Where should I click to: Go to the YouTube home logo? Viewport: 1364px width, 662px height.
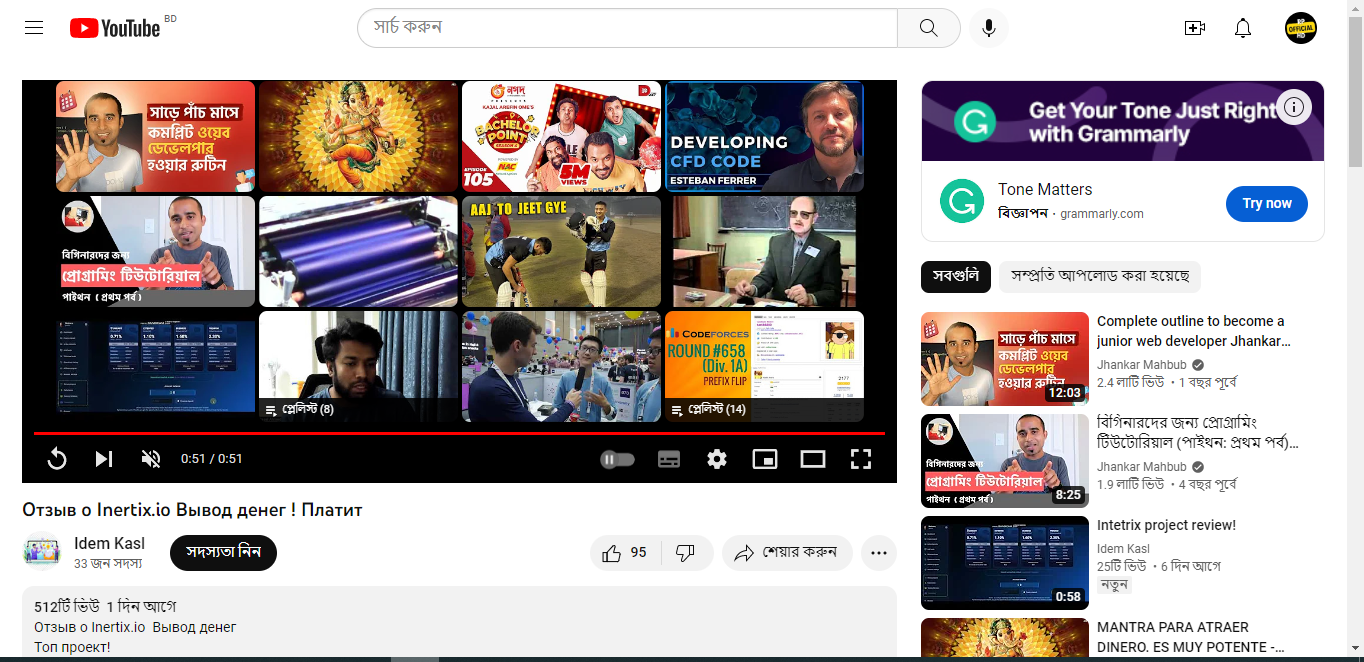pos(115,28)
